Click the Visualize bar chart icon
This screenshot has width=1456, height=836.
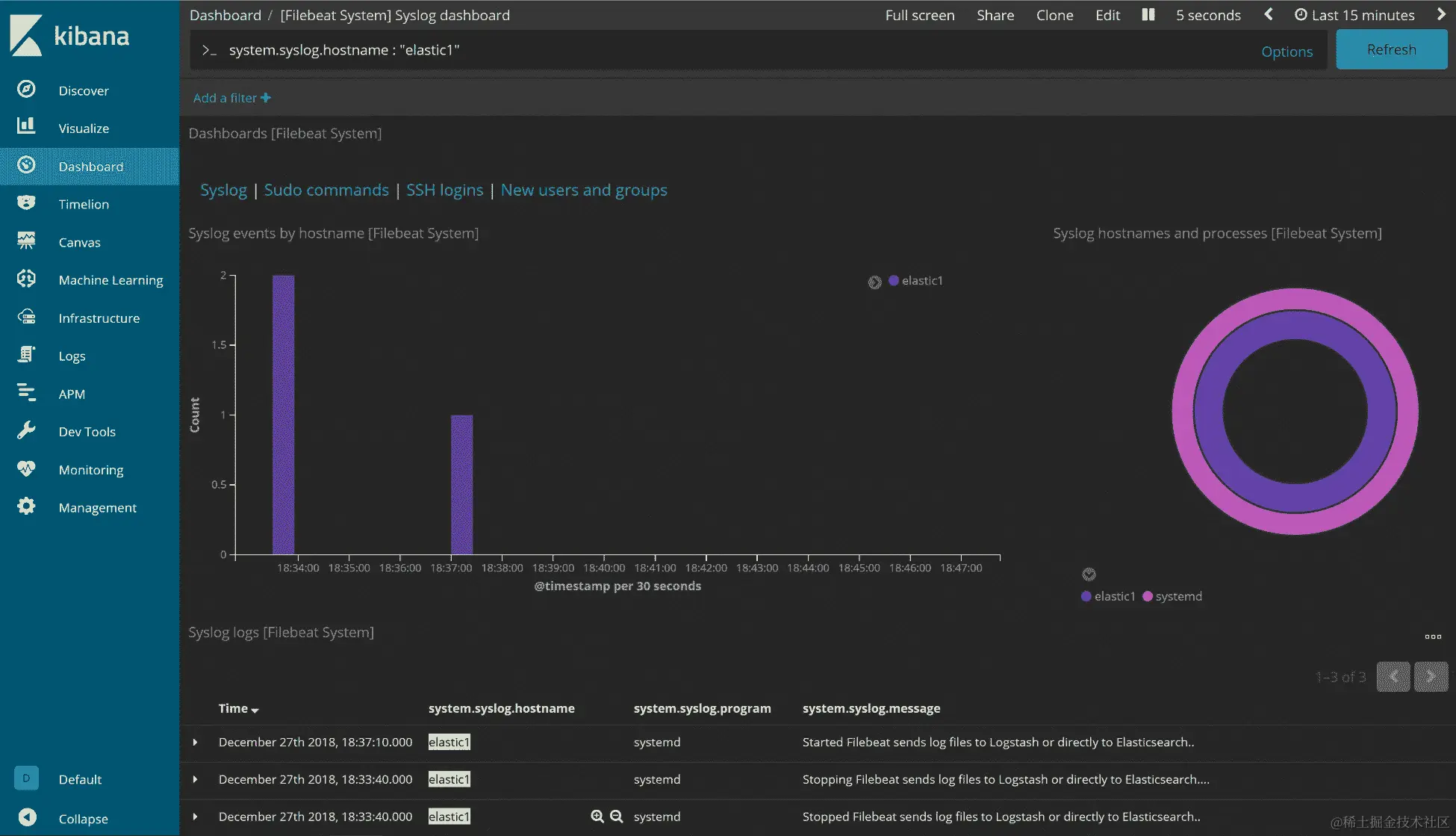(26, 126)
